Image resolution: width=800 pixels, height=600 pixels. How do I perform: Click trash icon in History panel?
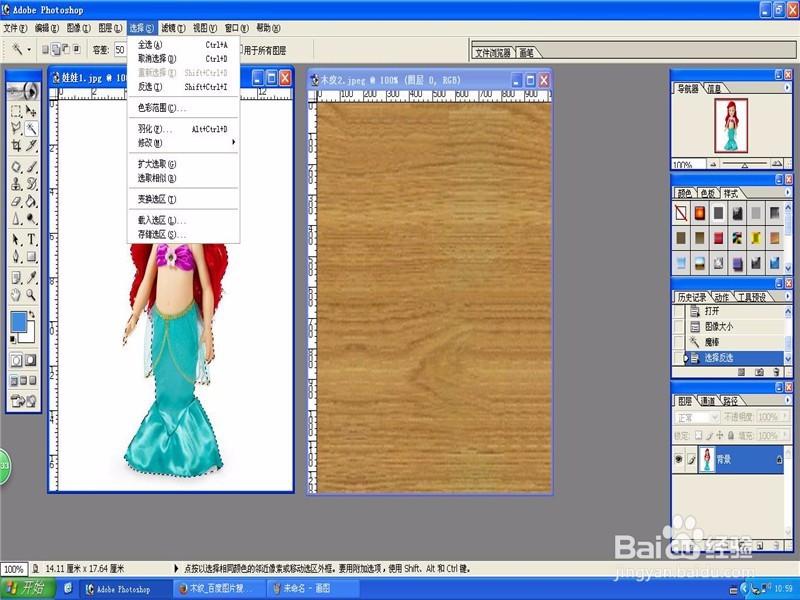click(777, 372)
